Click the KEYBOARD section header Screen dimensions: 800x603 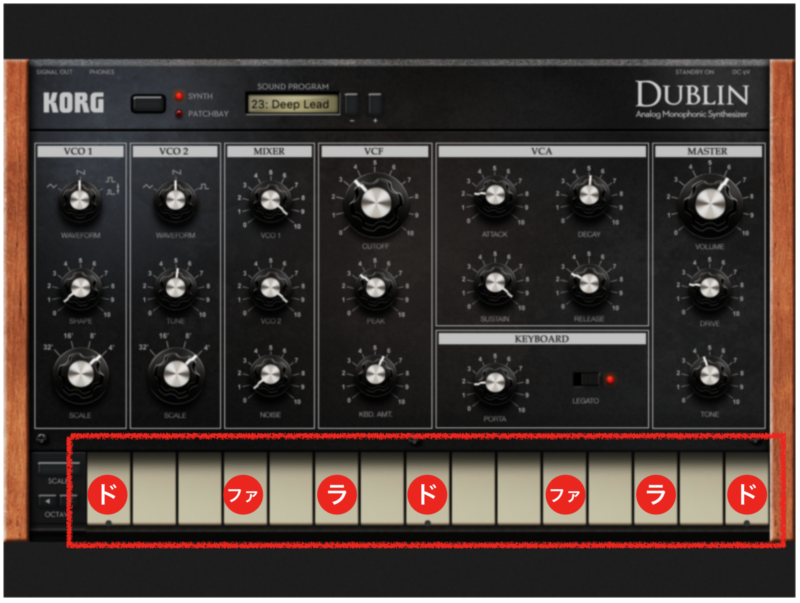(x=542, y=339)
